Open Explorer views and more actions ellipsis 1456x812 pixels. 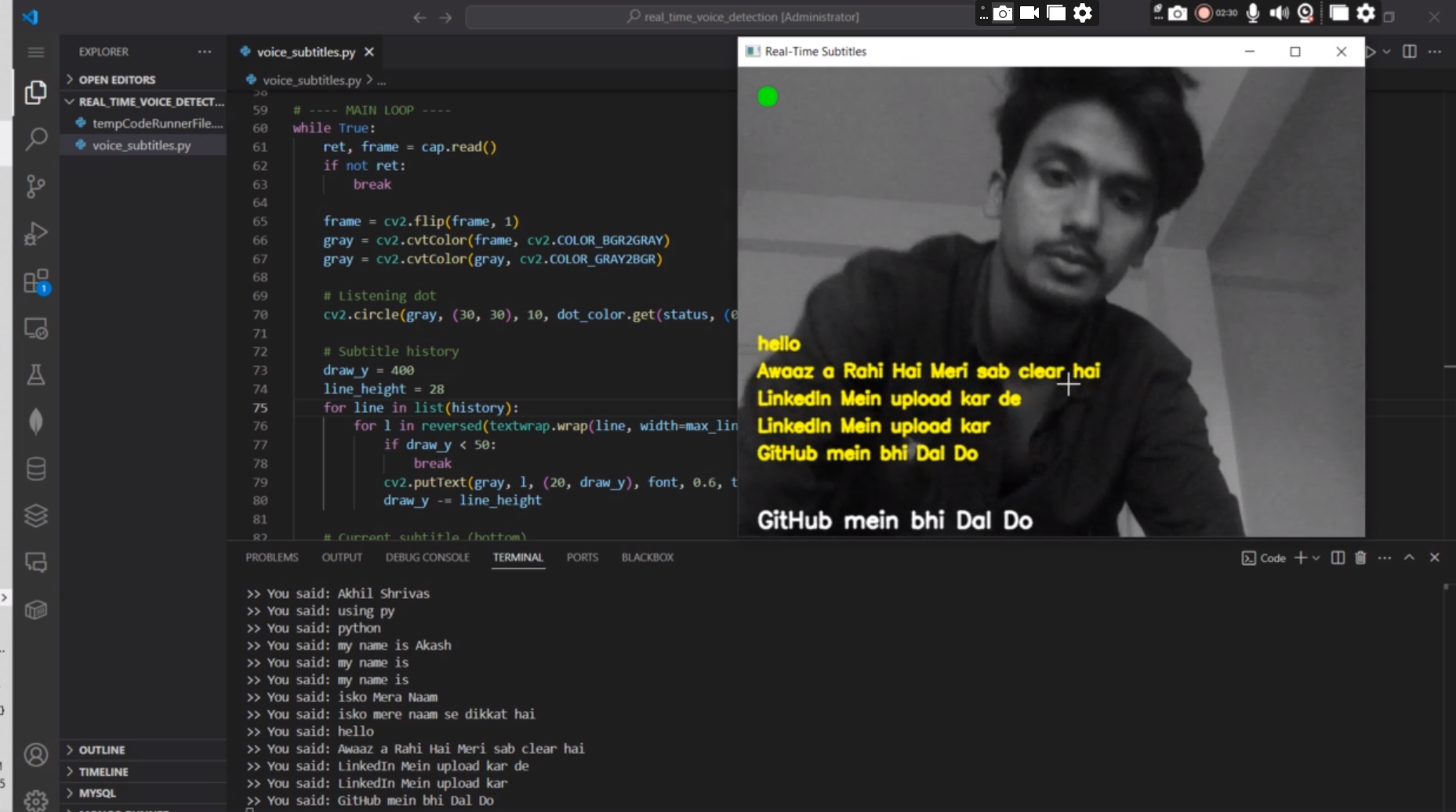pos(205,52)
